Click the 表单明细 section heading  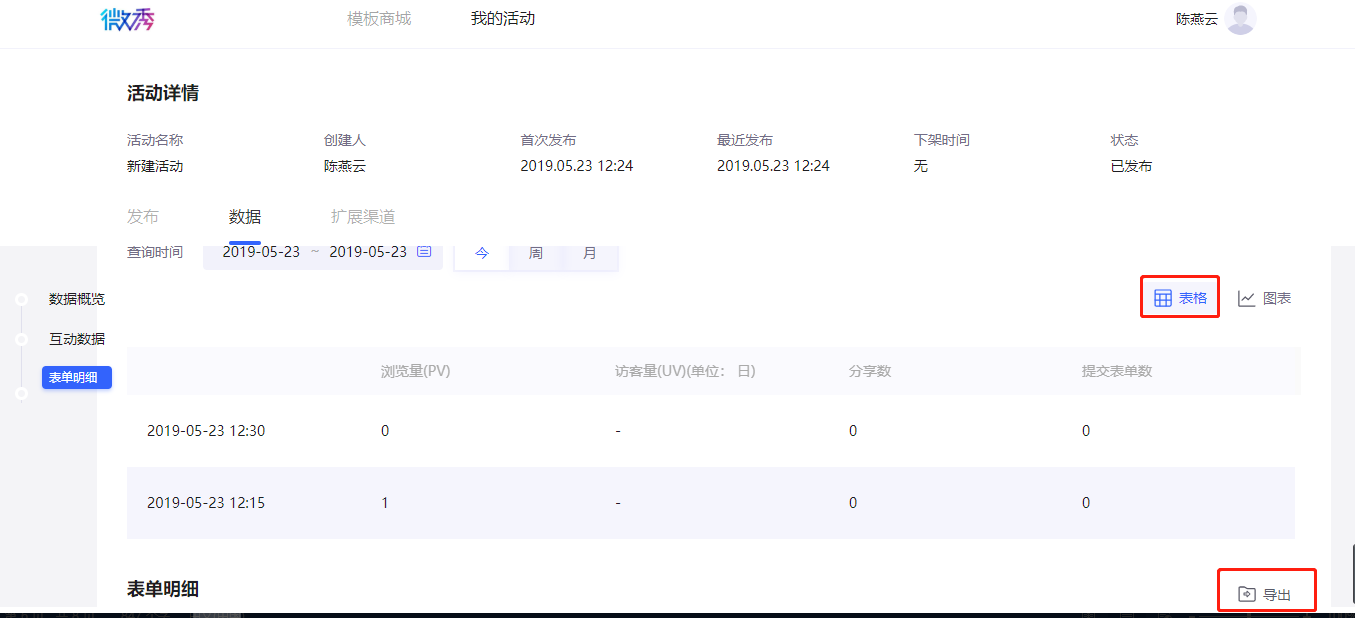click(163, 588)
